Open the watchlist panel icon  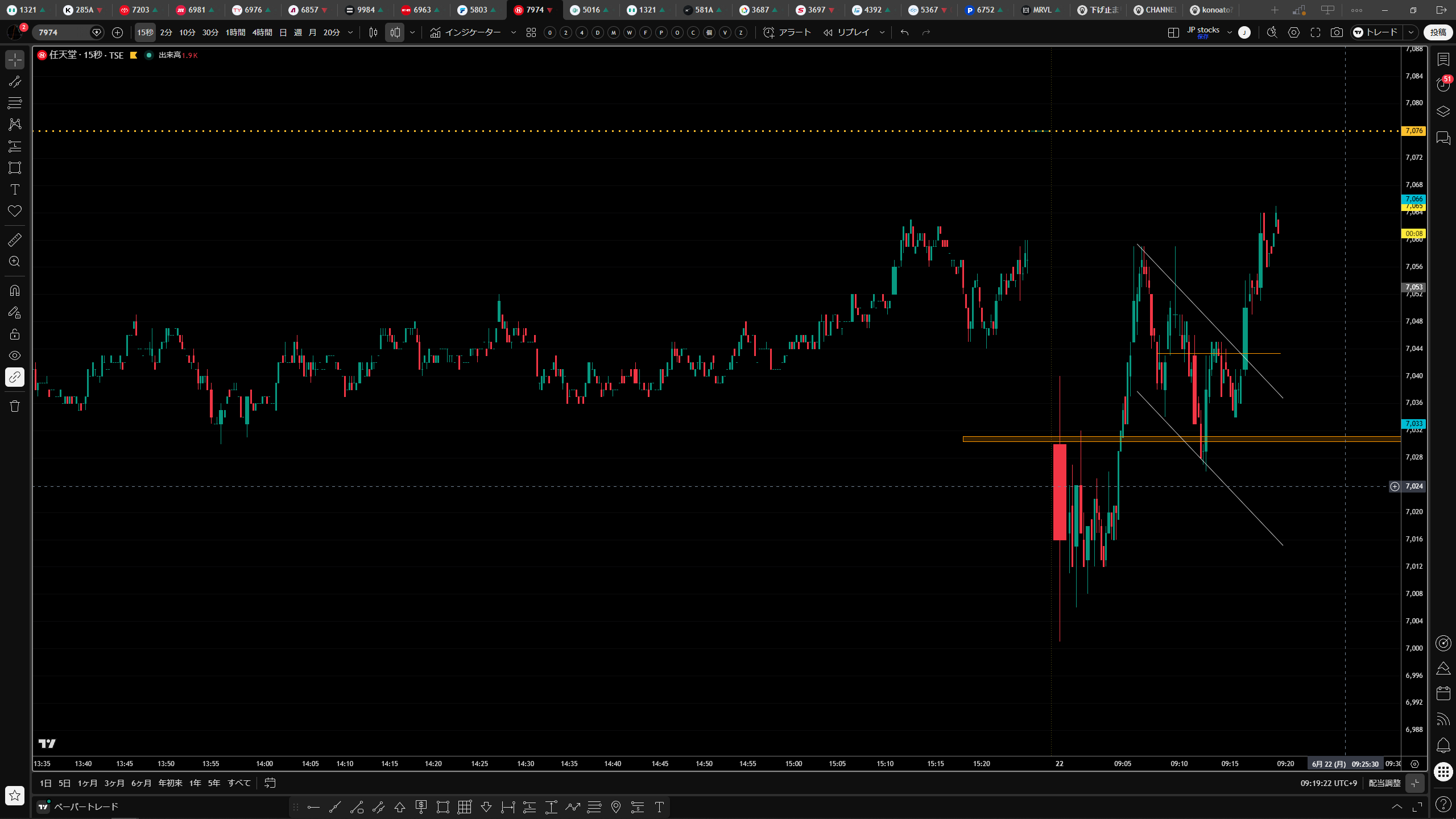[1443, 59]
